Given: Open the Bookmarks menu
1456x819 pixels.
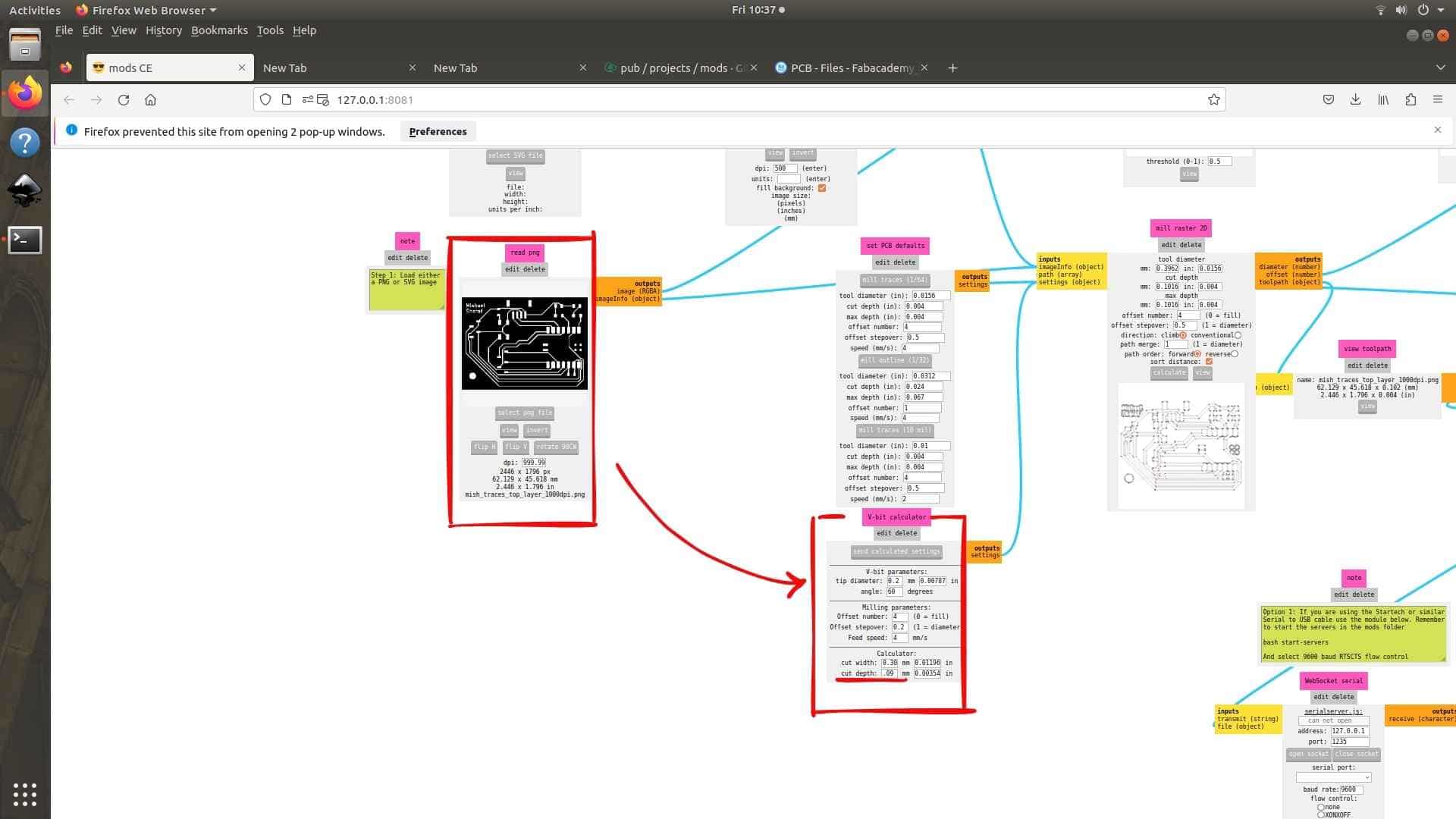Looking at the screenshot, I should [x=219, y=30].
